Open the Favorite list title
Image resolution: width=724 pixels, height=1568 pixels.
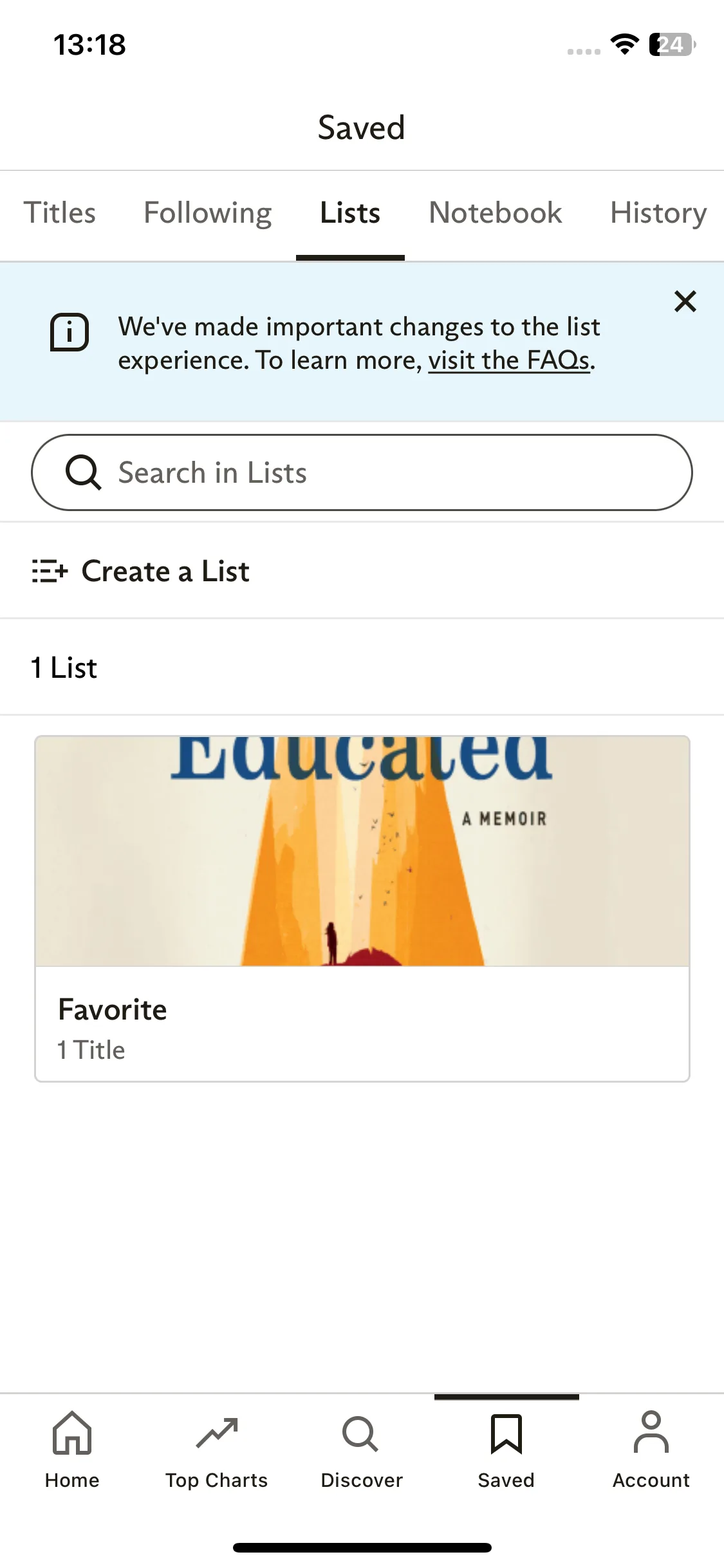pyautogui.click(x=113, y=1009)
